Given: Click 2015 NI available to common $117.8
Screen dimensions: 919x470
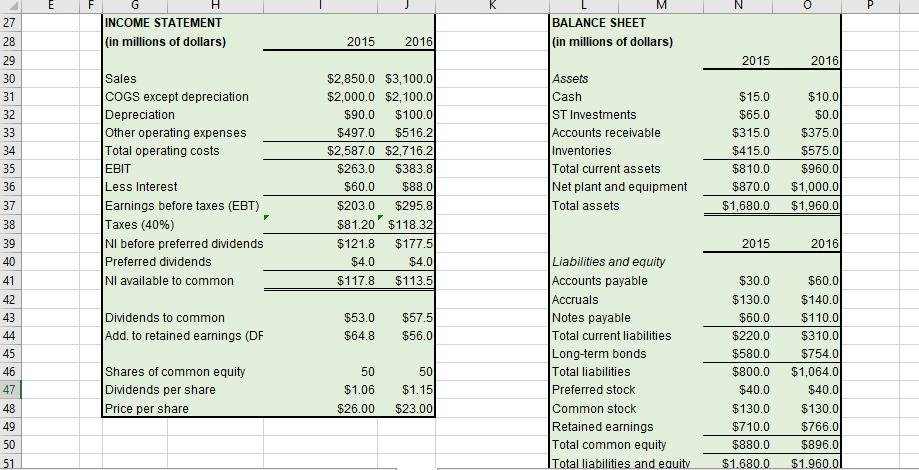Looking at the screenshot, I should coord(356,281).
